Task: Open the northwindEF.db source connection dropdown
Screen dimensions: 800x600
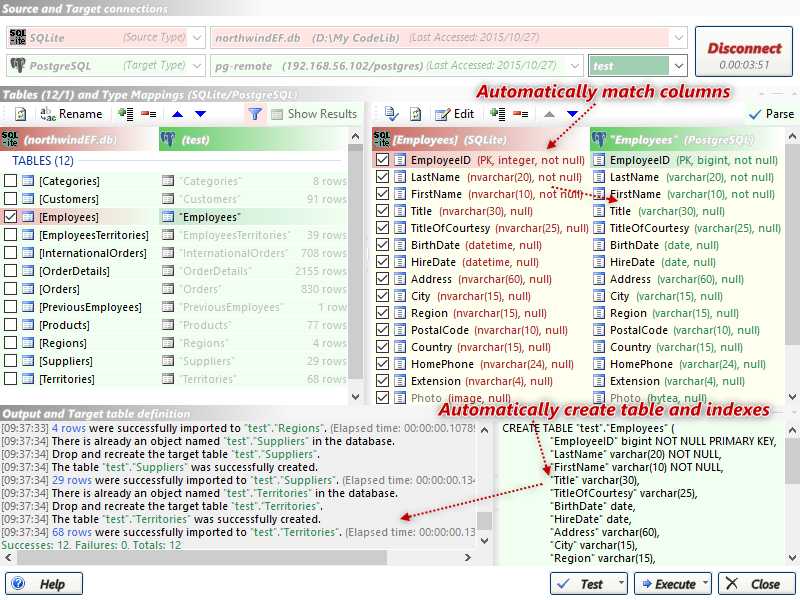Action: tap(678, 37)
